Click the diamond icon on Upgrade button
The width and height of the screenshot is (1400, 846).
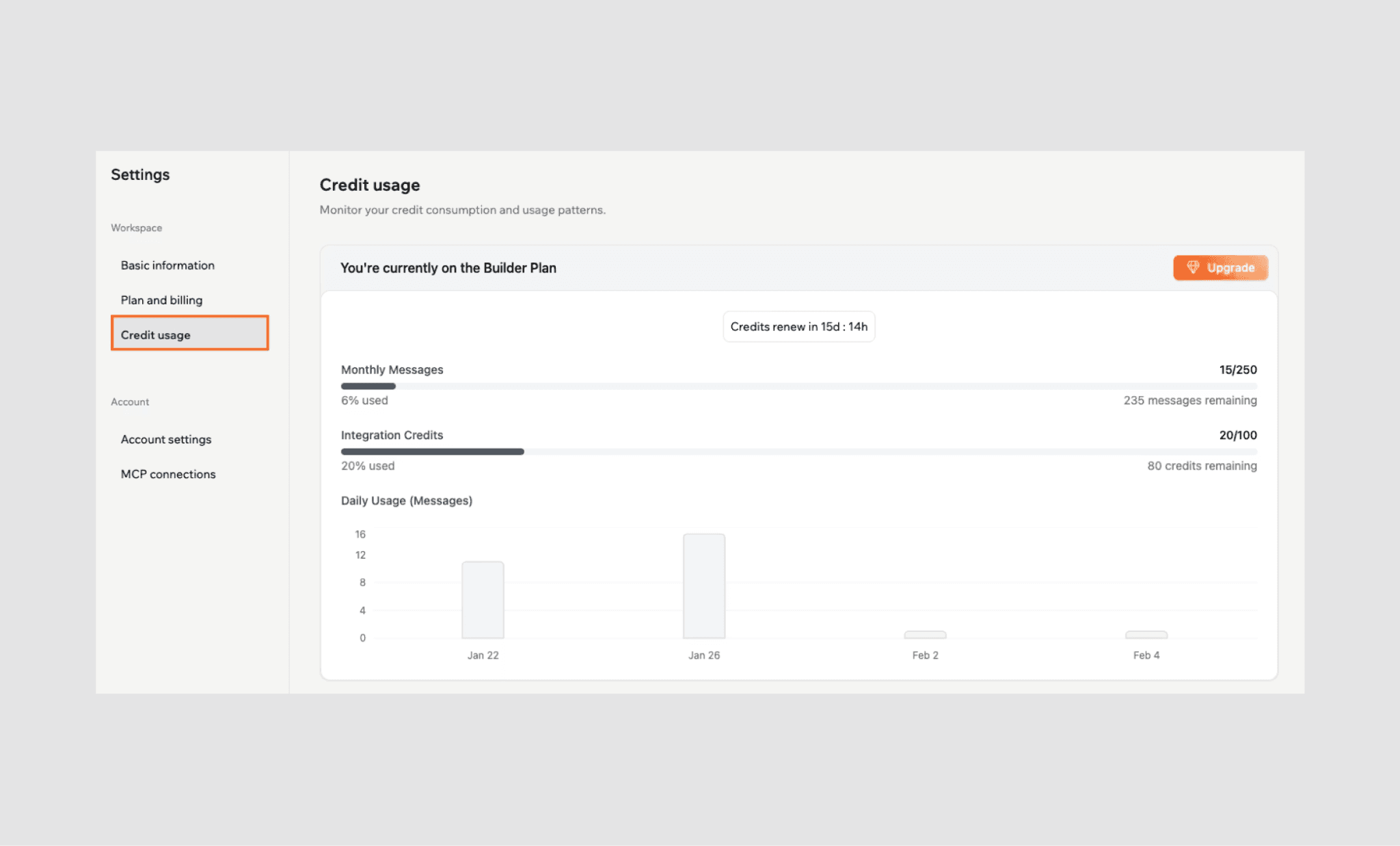tap(1193, 267)
